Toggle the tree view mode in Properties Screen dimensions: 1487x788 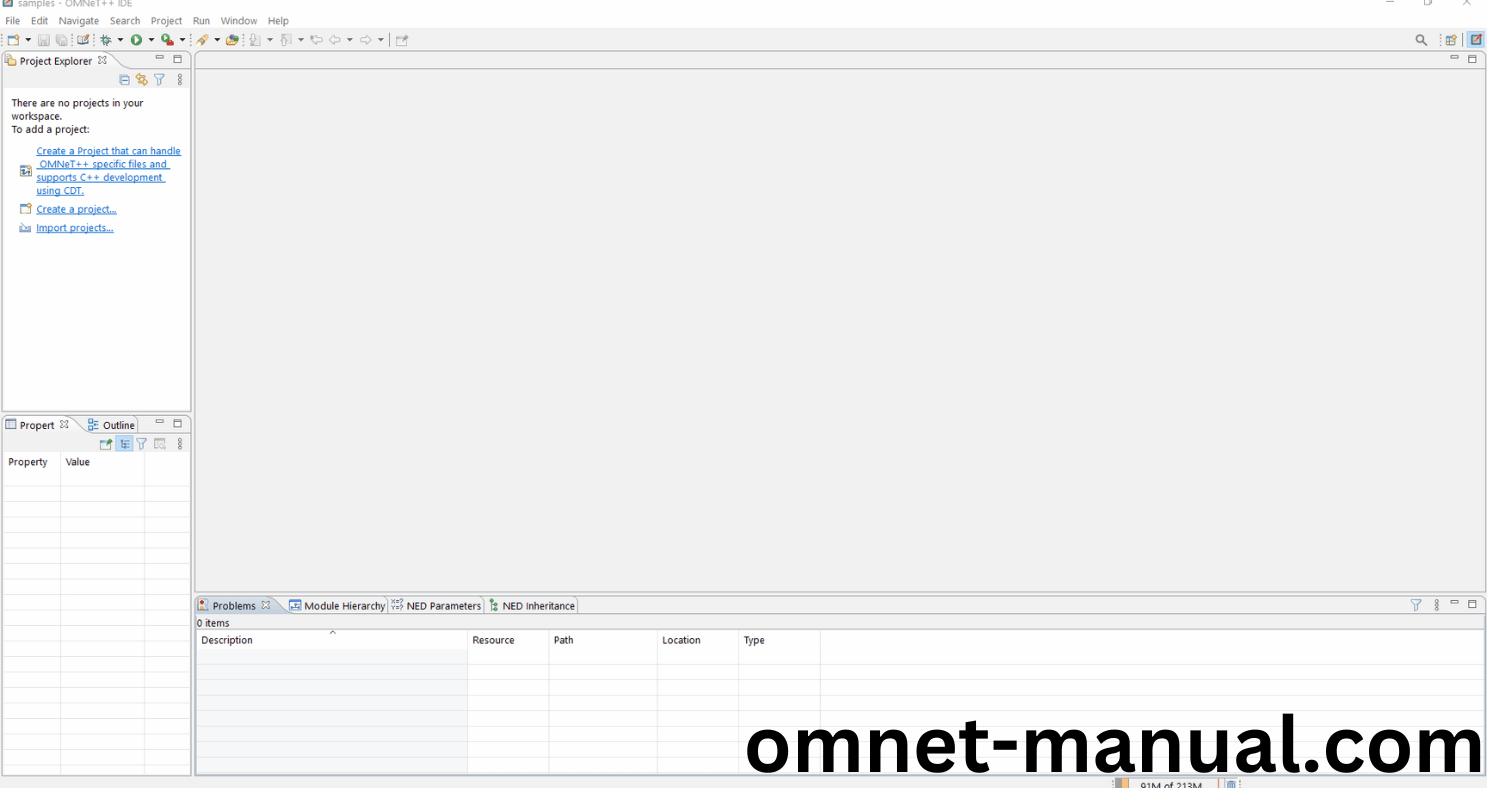point(124,443)
